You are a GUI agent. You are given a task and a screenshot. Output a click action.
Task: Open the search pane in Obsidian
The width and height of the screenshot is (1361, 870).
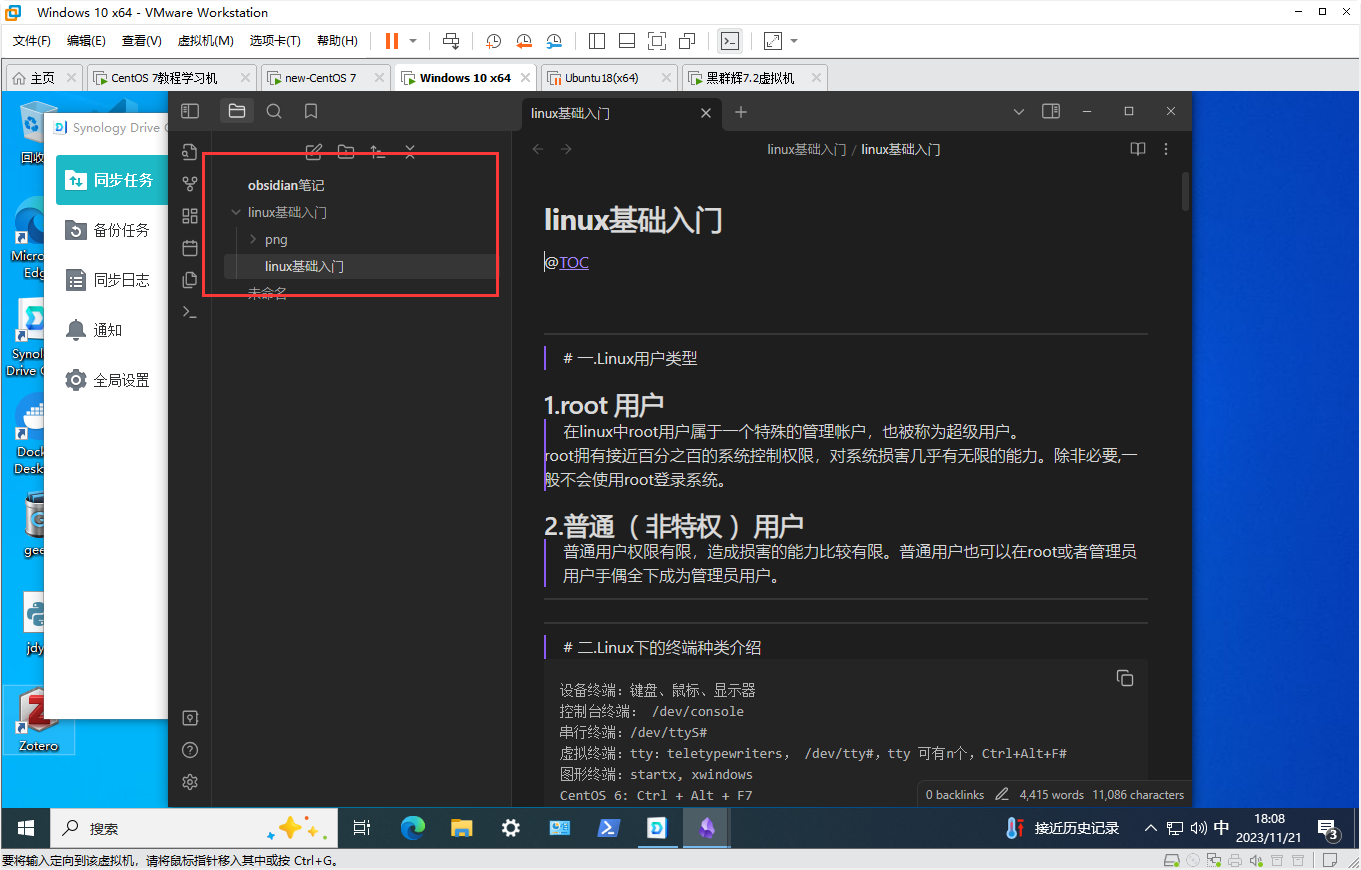point(273,111)
